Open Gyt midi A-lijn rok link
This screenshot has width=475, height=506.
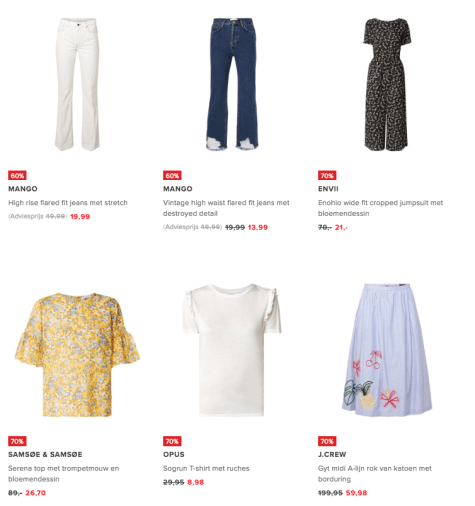click(375, 474)
